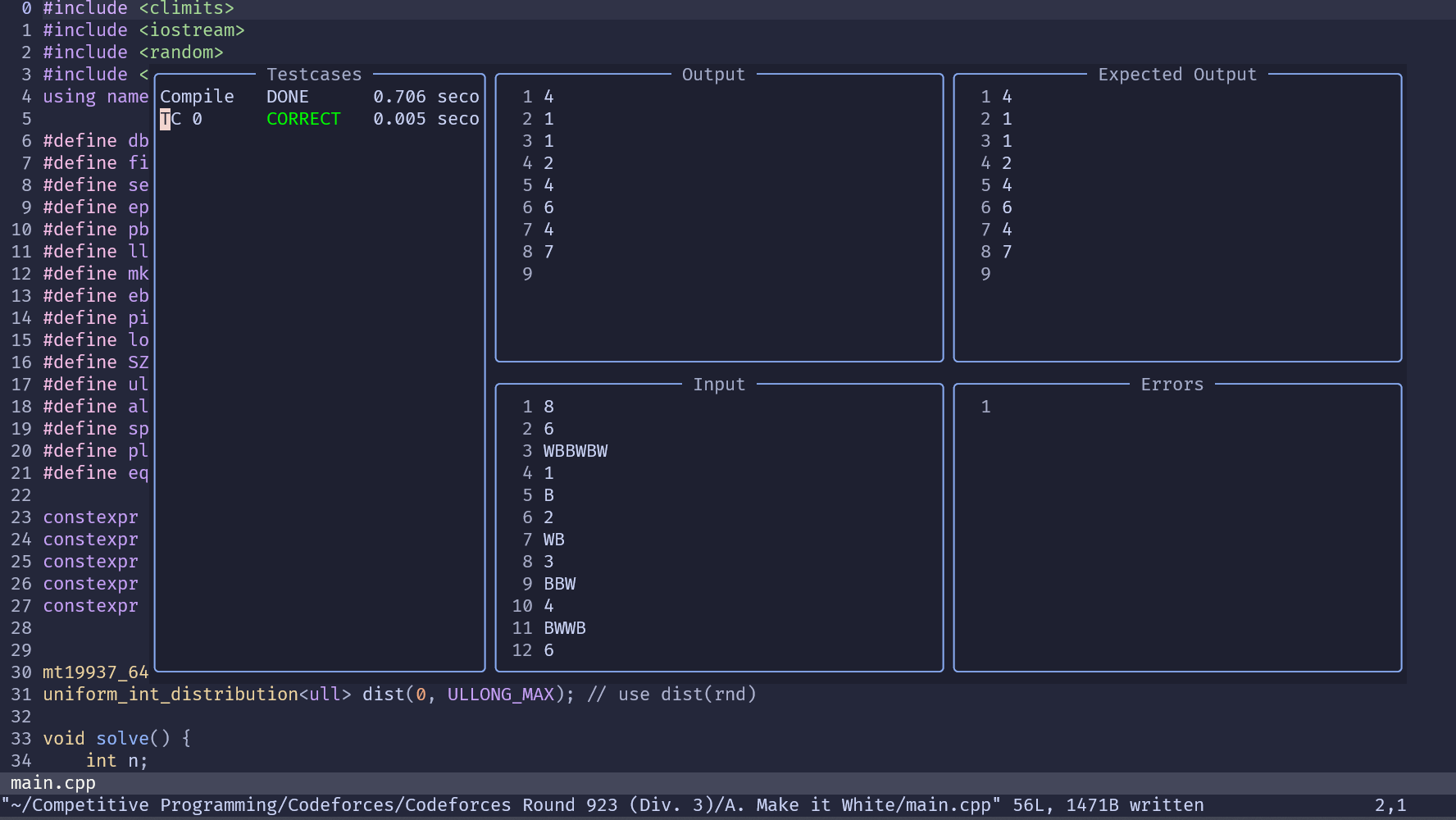The height and width of the screenshot is (820, 1456).
Task: Click the '#define SZ' line
Action: (96, 362)
